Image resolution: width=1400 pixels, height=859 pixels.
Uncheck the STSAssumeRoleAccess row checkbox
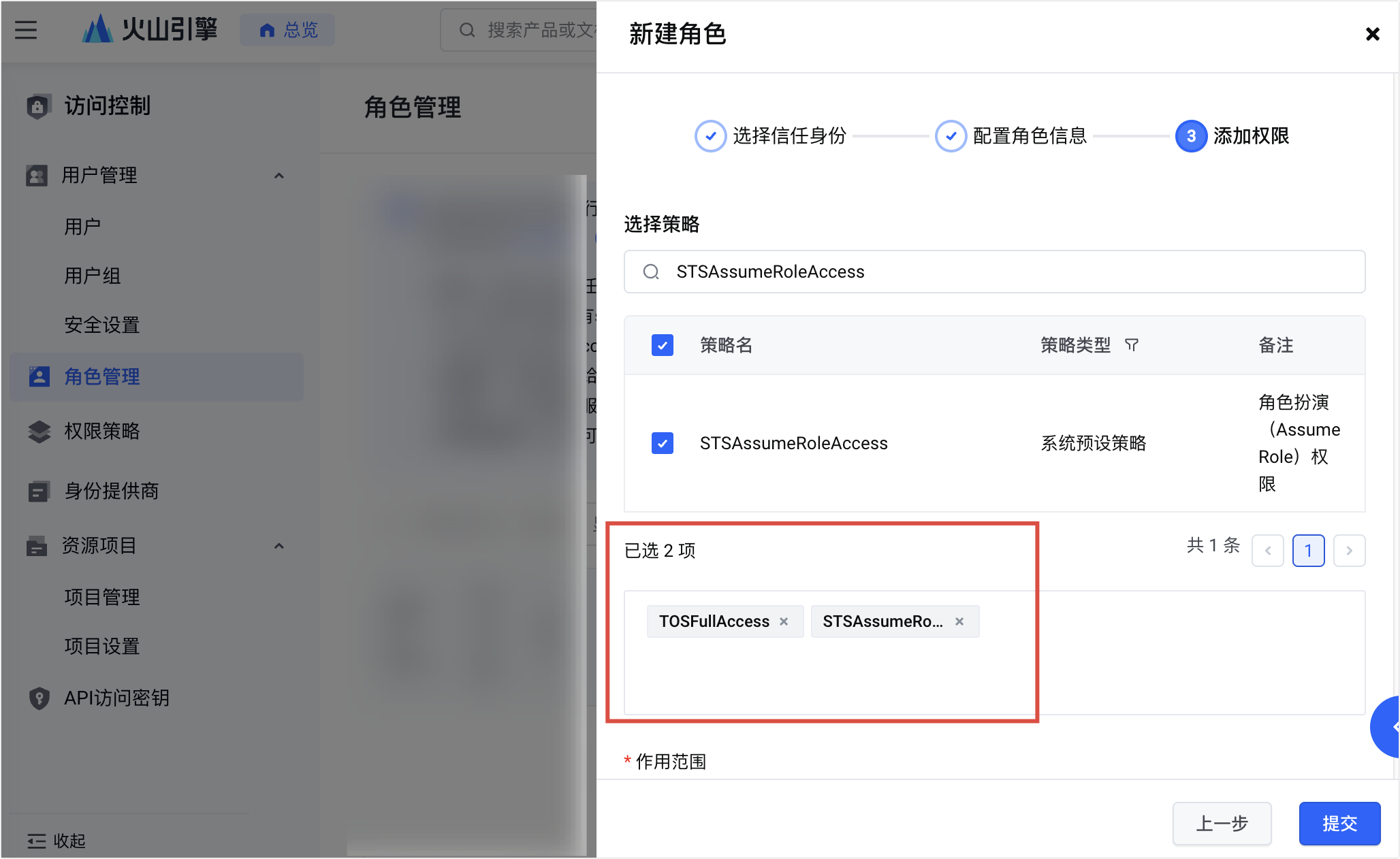click(662, 443)
